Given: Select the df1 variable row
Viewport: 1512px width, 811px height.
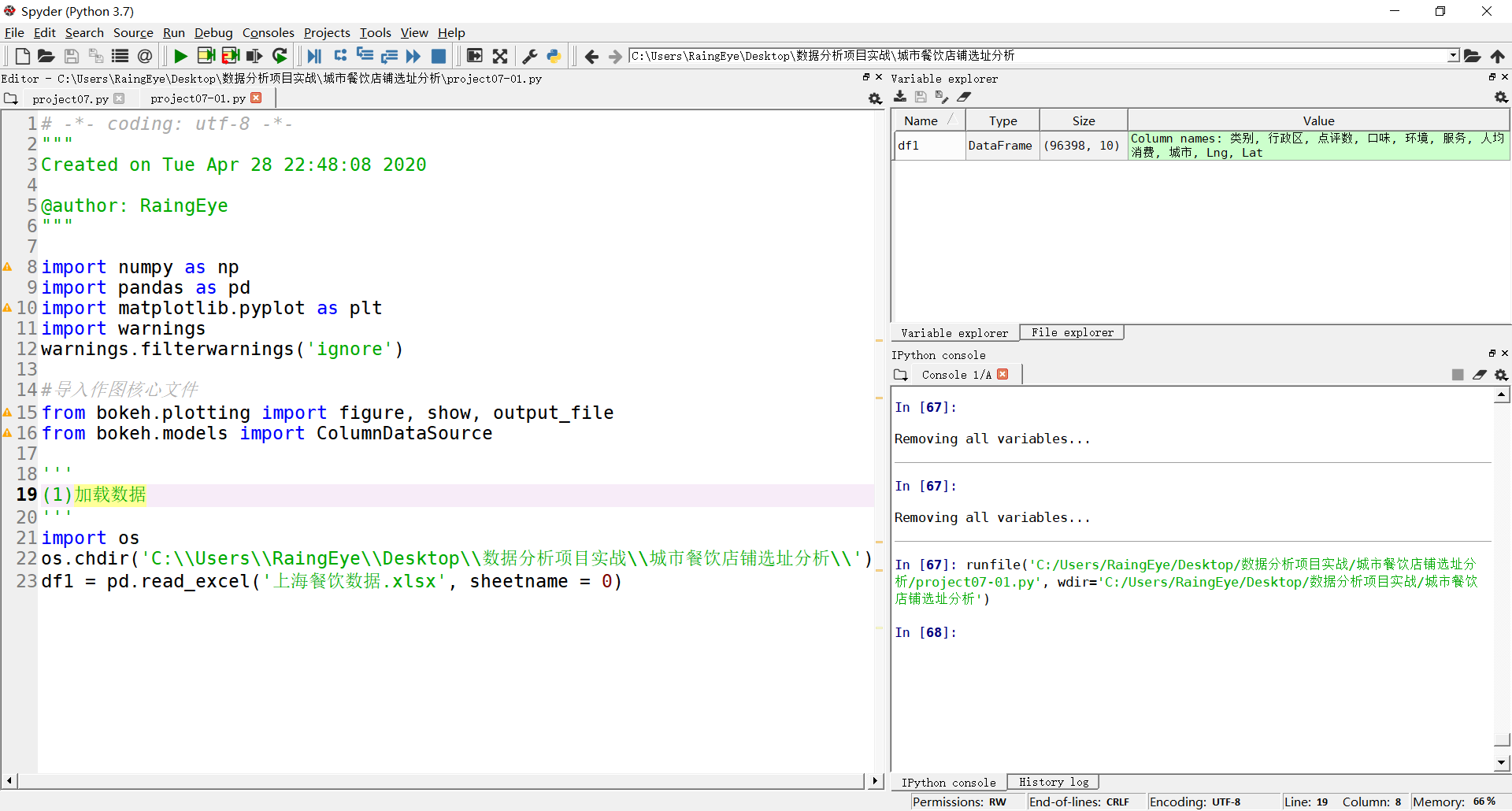Looking at the screenshot, I should pos(1202,146).
